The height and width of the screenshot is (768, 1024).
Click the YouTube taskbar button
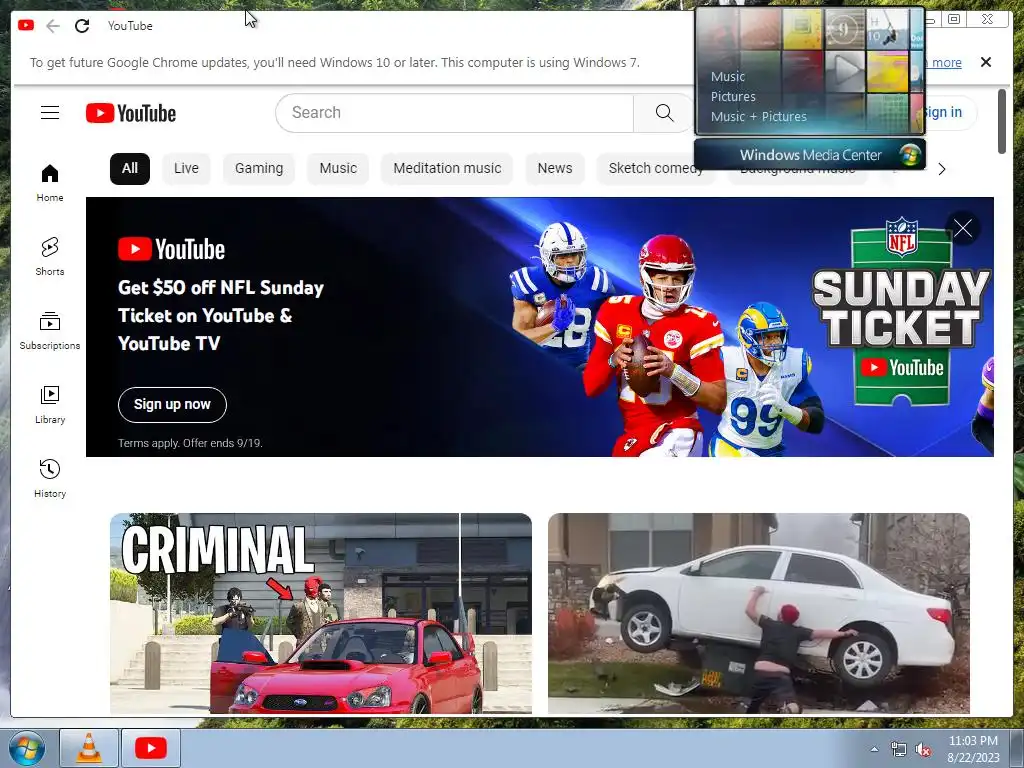click(151, 748)
